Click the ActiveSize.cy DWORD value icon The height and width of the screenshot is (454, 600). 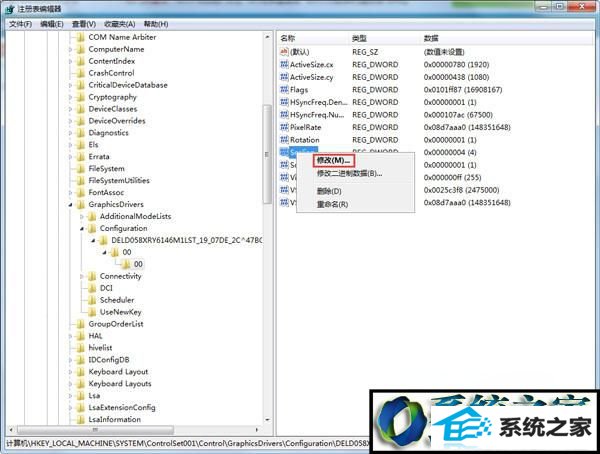coord(284,77)
